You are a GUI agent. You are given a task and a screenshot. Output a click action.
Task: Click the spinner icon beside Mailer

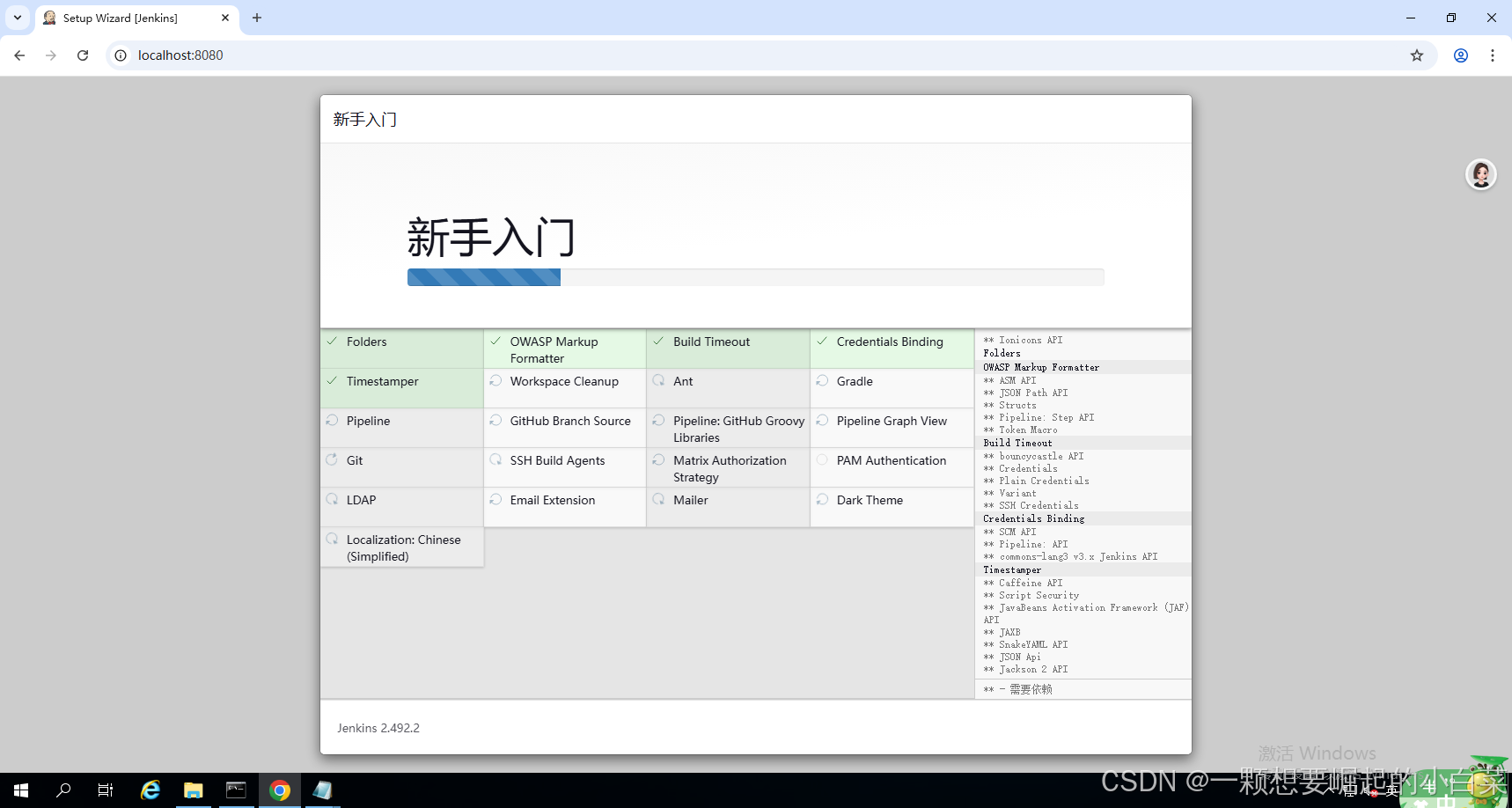pos(658,499)
